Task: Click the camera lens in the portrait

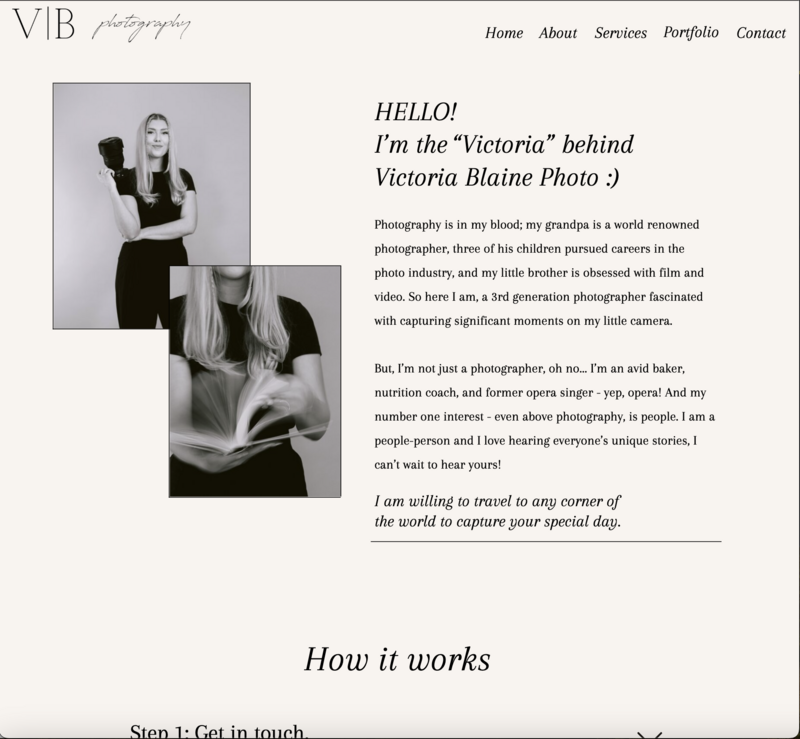Action: tap(111, 153)
